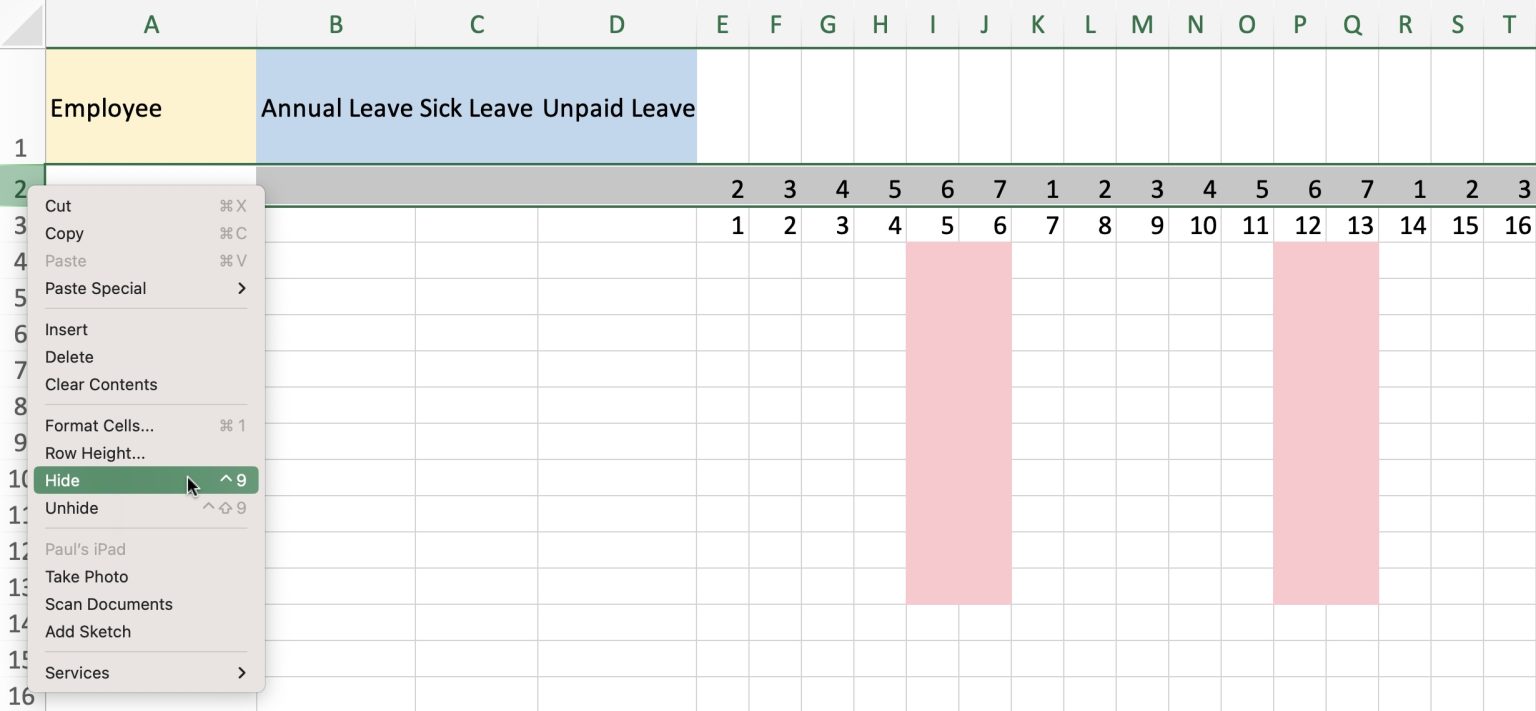Image resolution: width=1536 pixels, height=711 pixels.
Task: Click the Annual Leave cell
Action: point(335,108)
